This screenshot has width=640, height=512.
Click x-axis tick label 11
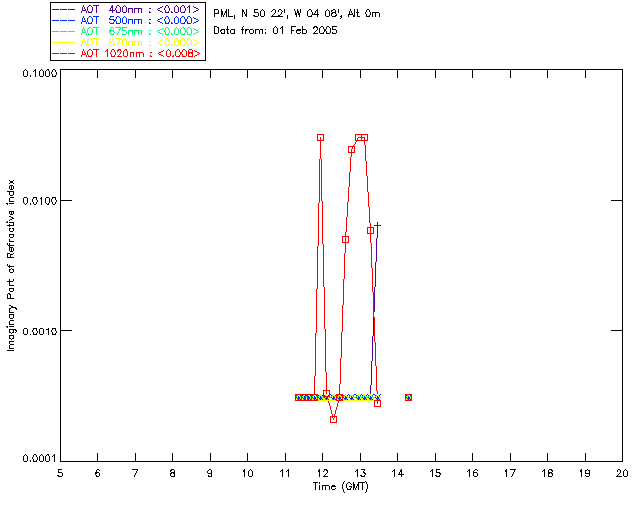tap(285, 473)
